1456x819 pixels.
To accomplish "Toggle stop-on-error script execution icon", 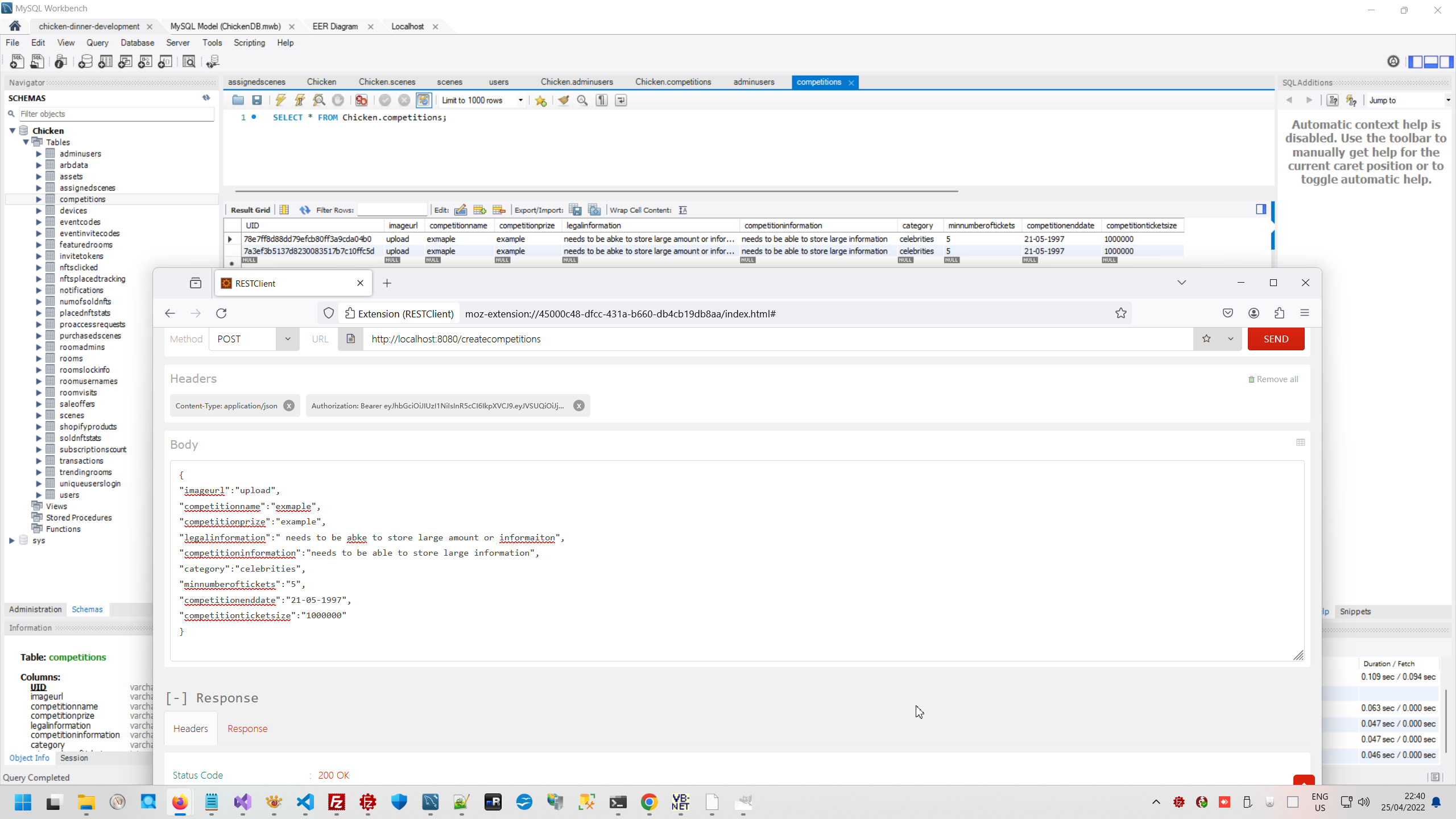I will 361,100.
